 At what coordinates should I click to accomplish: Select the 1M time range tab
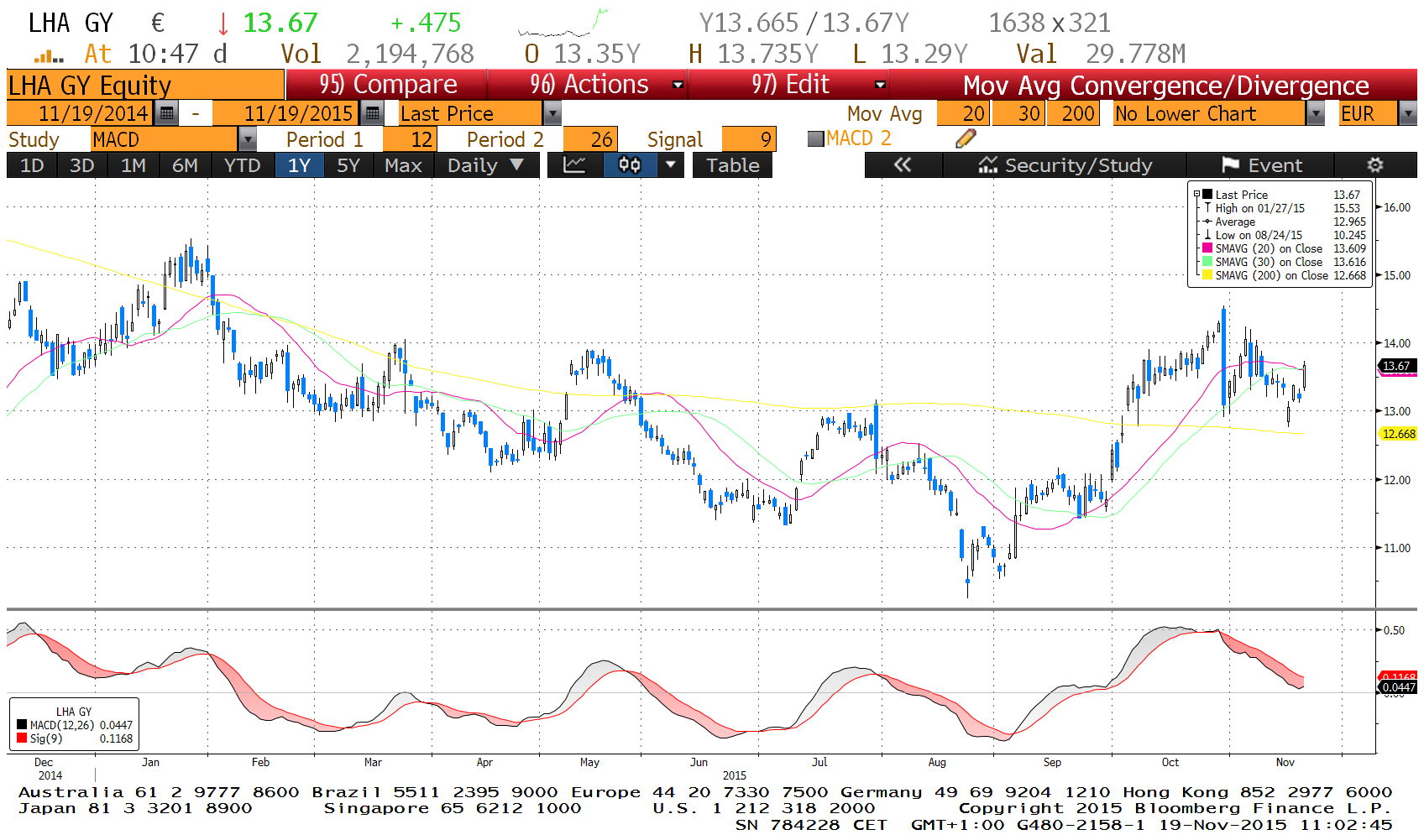click(133, 165)
